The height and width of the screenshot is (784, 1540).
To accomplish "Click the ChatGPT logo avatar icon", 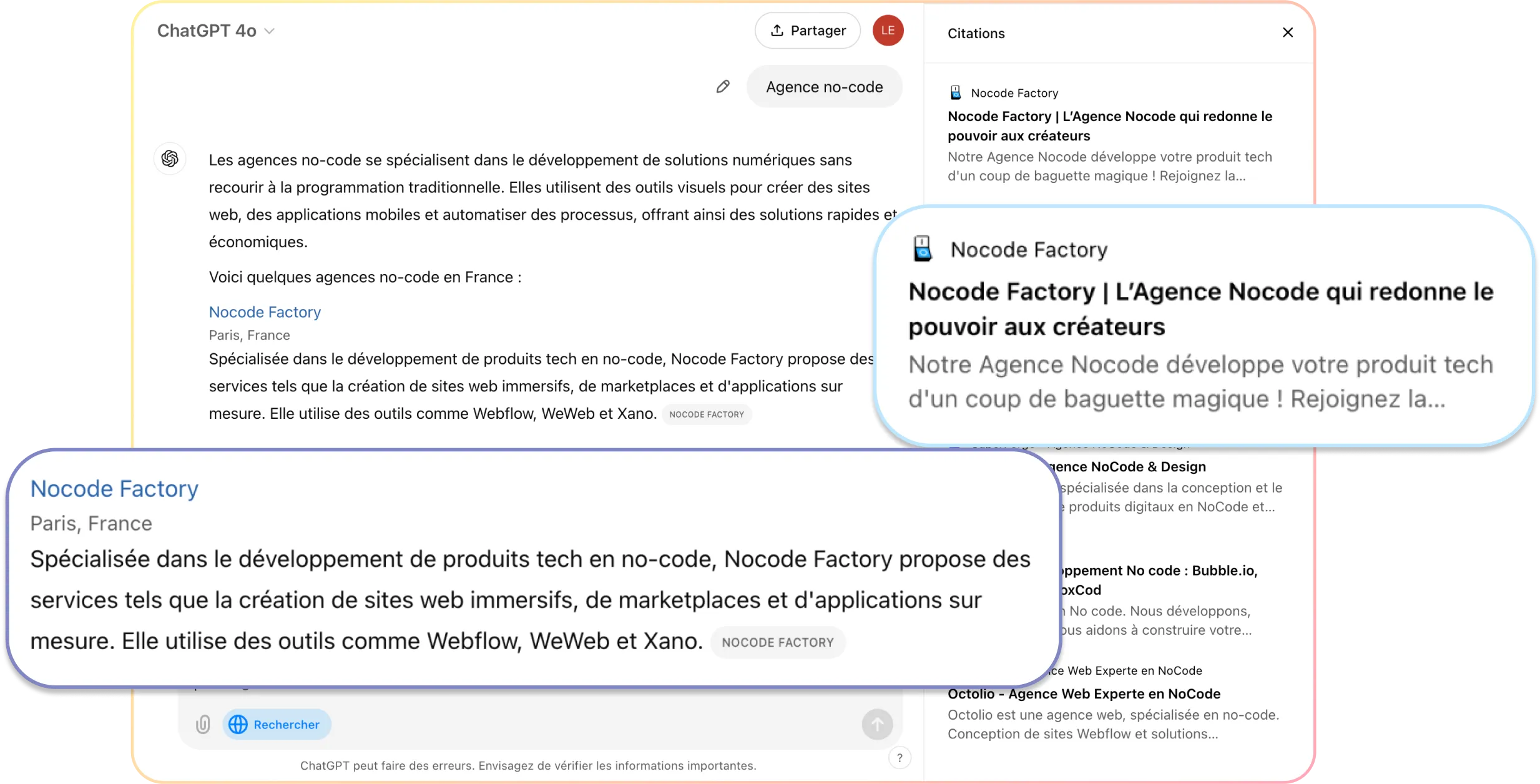I will tap(170, 159).
